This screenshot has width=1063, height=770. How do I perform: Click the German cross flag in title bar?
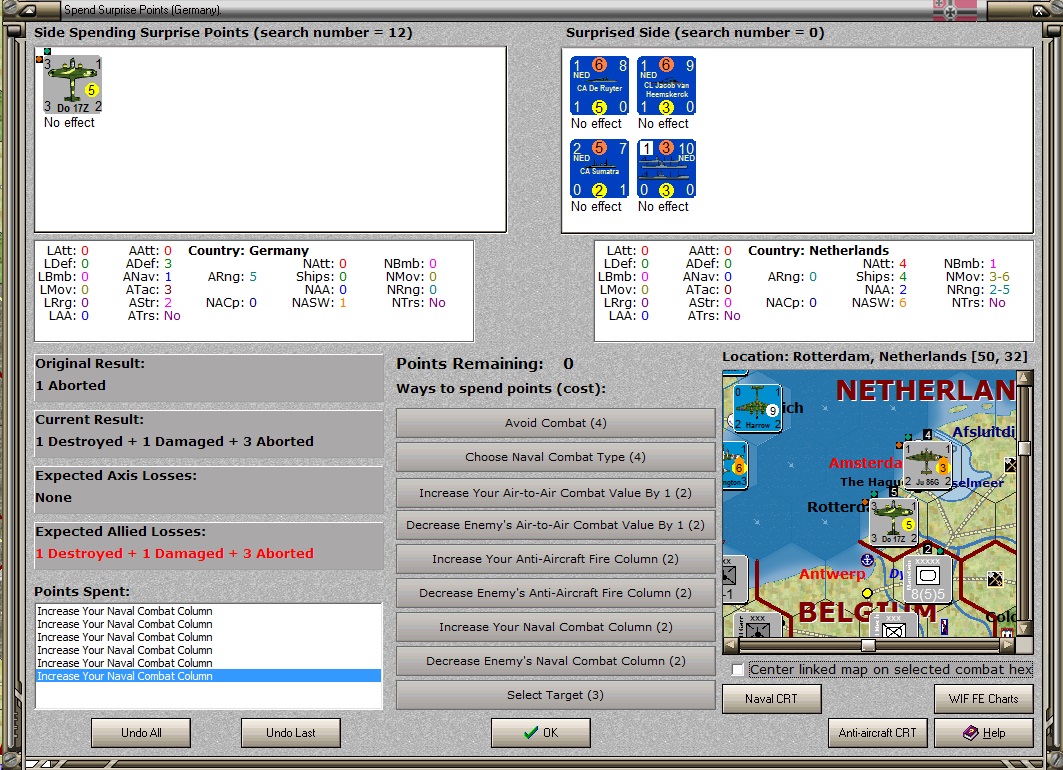[x=954, y=10]
